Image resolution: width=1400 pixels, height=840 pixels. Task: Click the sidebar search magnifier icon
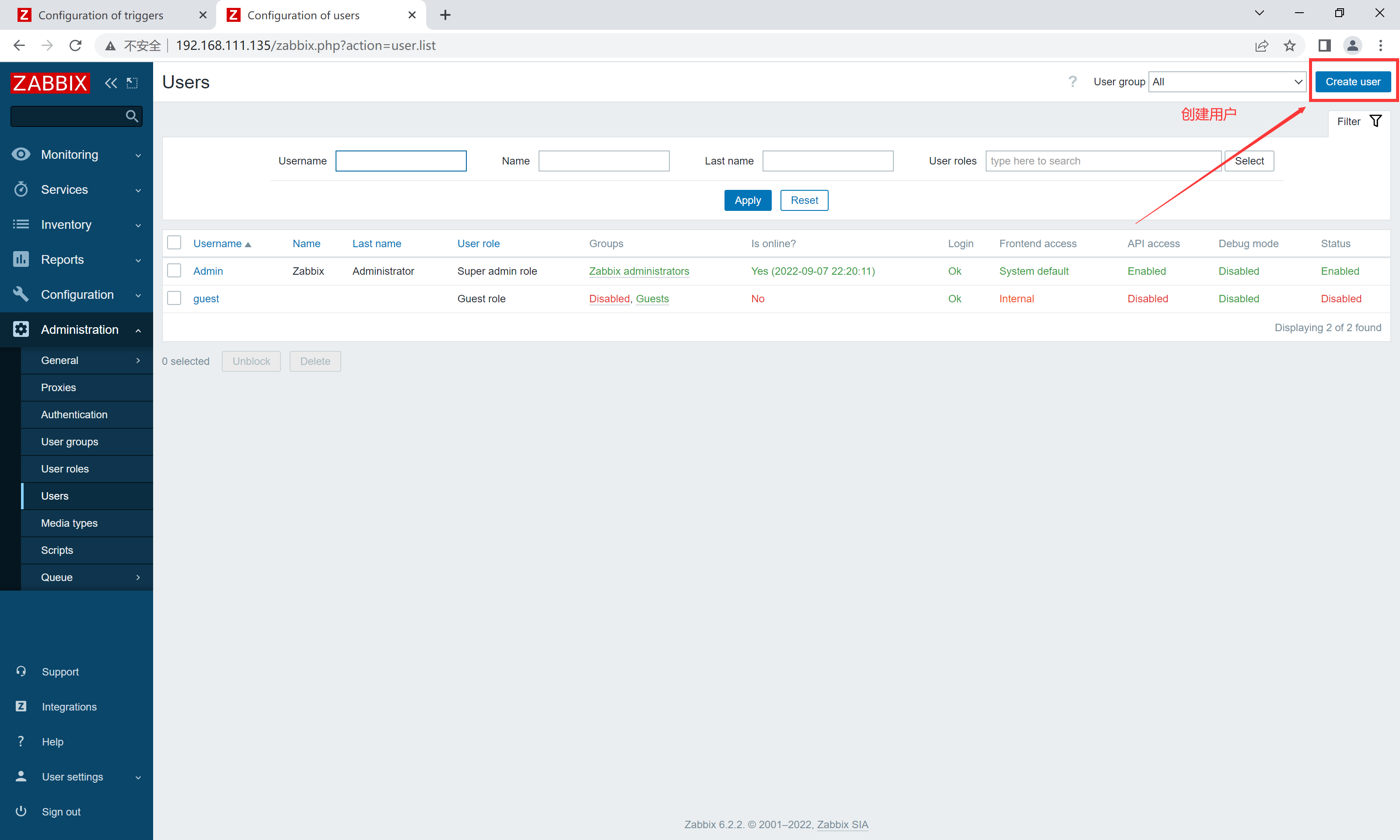pyautogui.click(x=132, y=116)
